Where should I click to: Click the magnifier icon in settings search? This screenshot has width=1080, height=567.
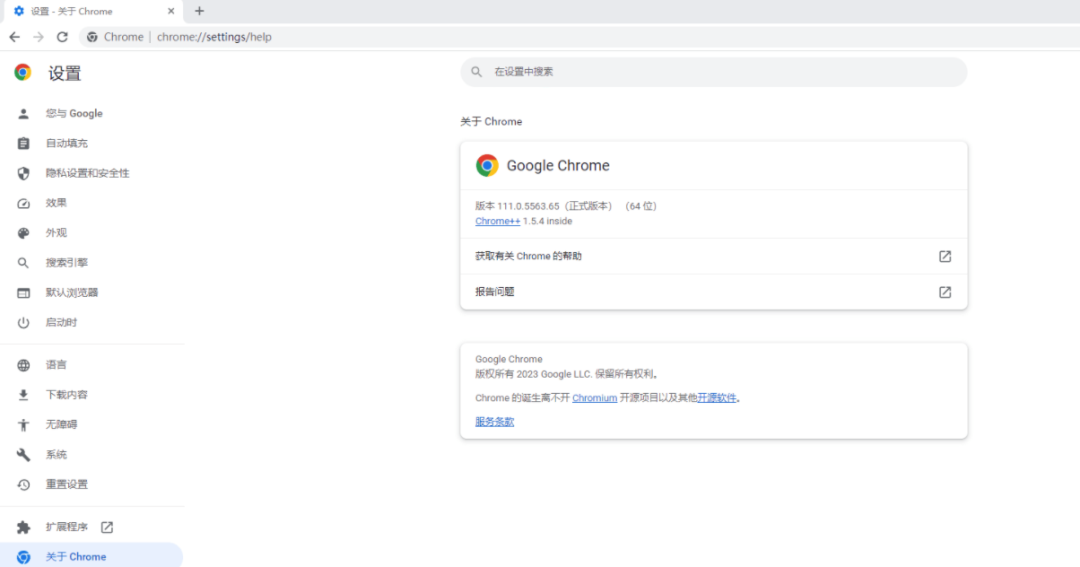[477, 72]
